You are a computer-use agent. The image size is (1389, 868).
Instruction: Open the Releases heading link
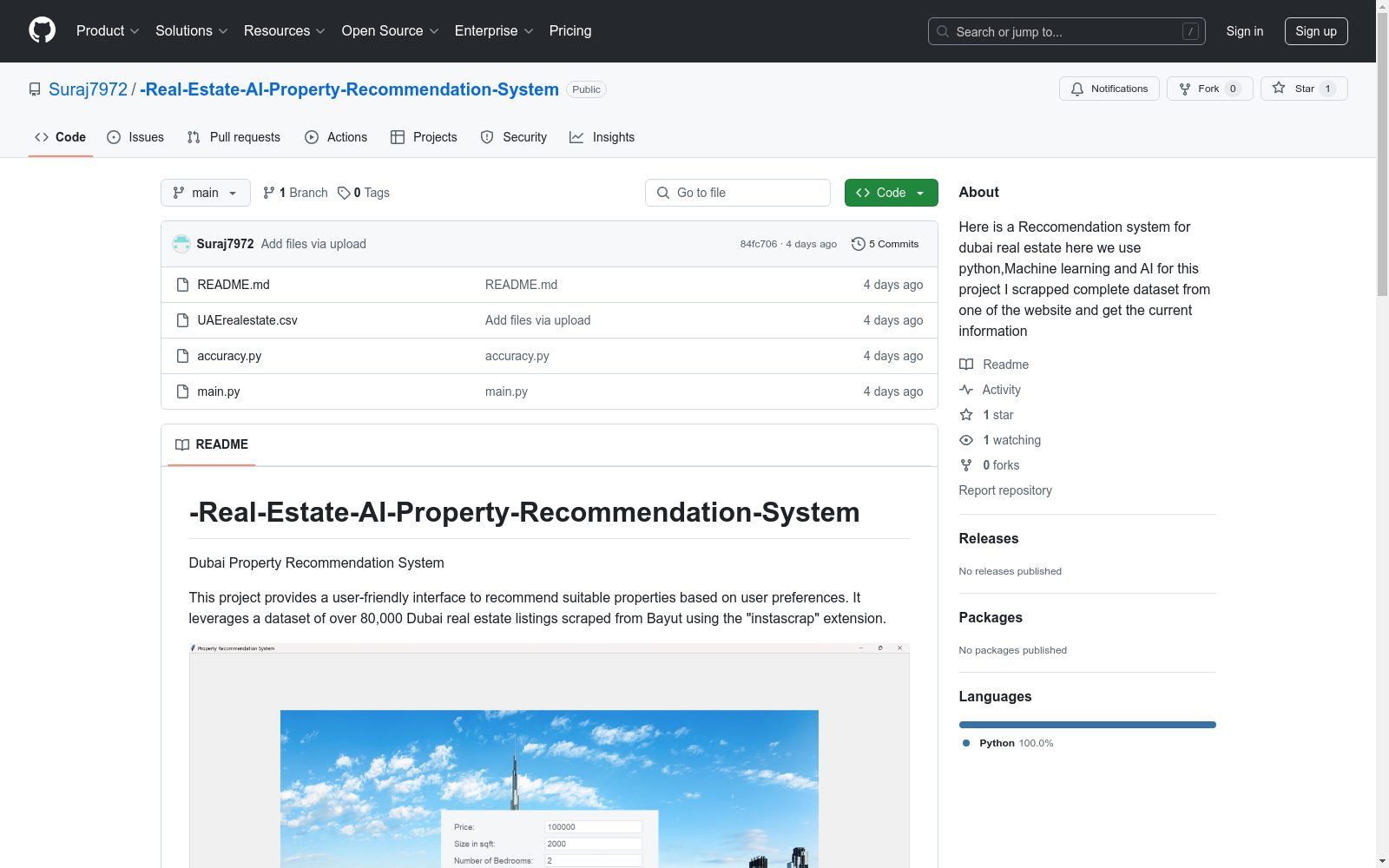pos(989,538)
